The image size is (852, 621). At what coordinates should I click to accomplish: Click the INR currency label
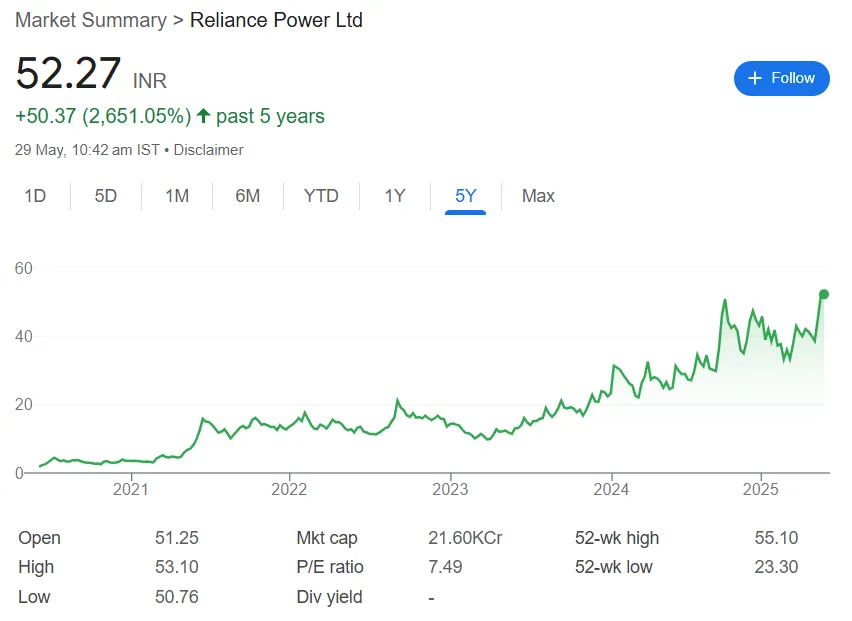coord(150,81)
